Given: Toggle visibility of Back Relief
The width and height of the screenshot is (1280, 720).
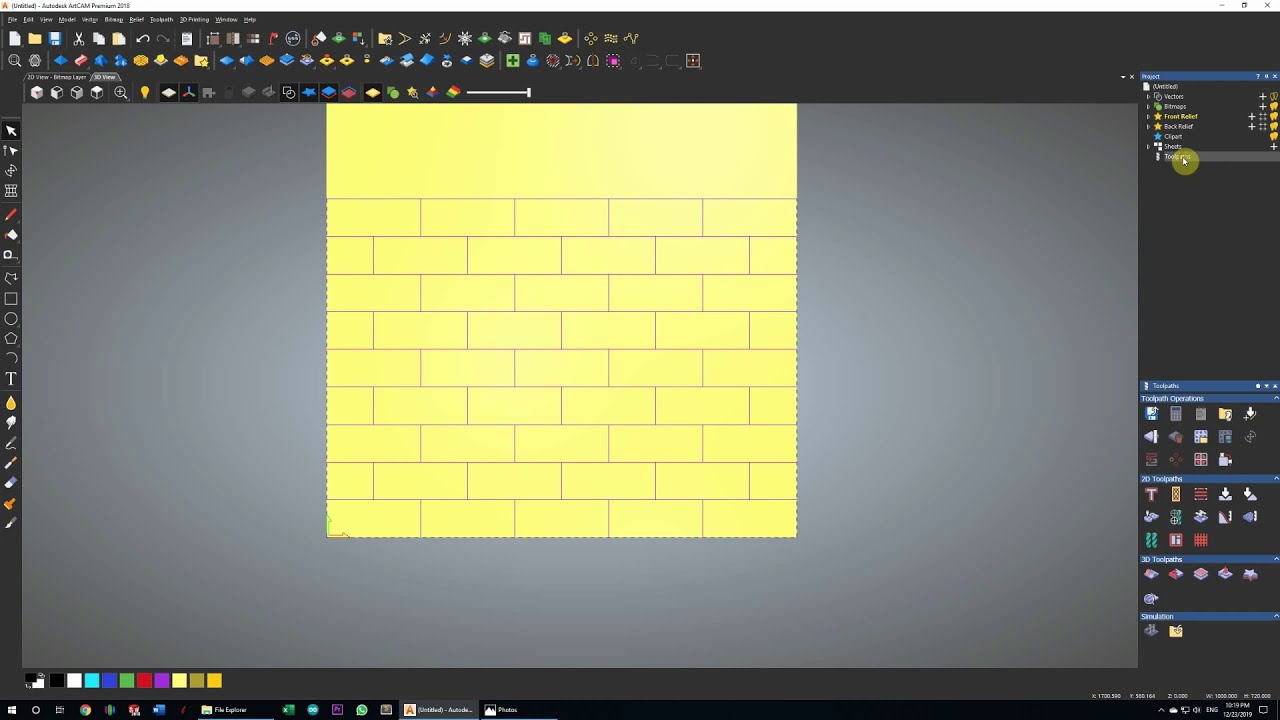Looking at the screenshot, I should (x=1274, y=126).
